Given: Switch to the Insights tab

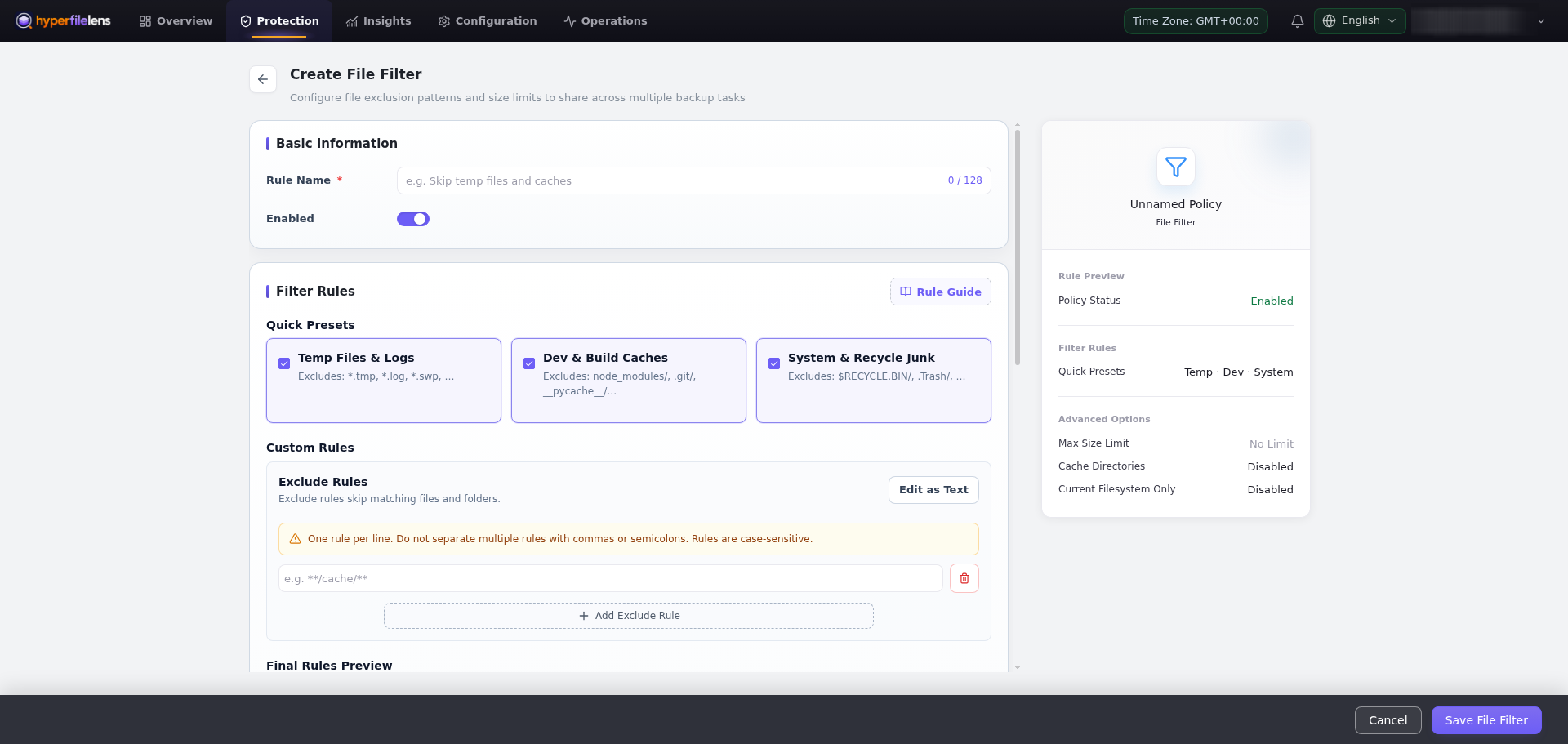Looking at the screenshot, I should pos(379,21).
